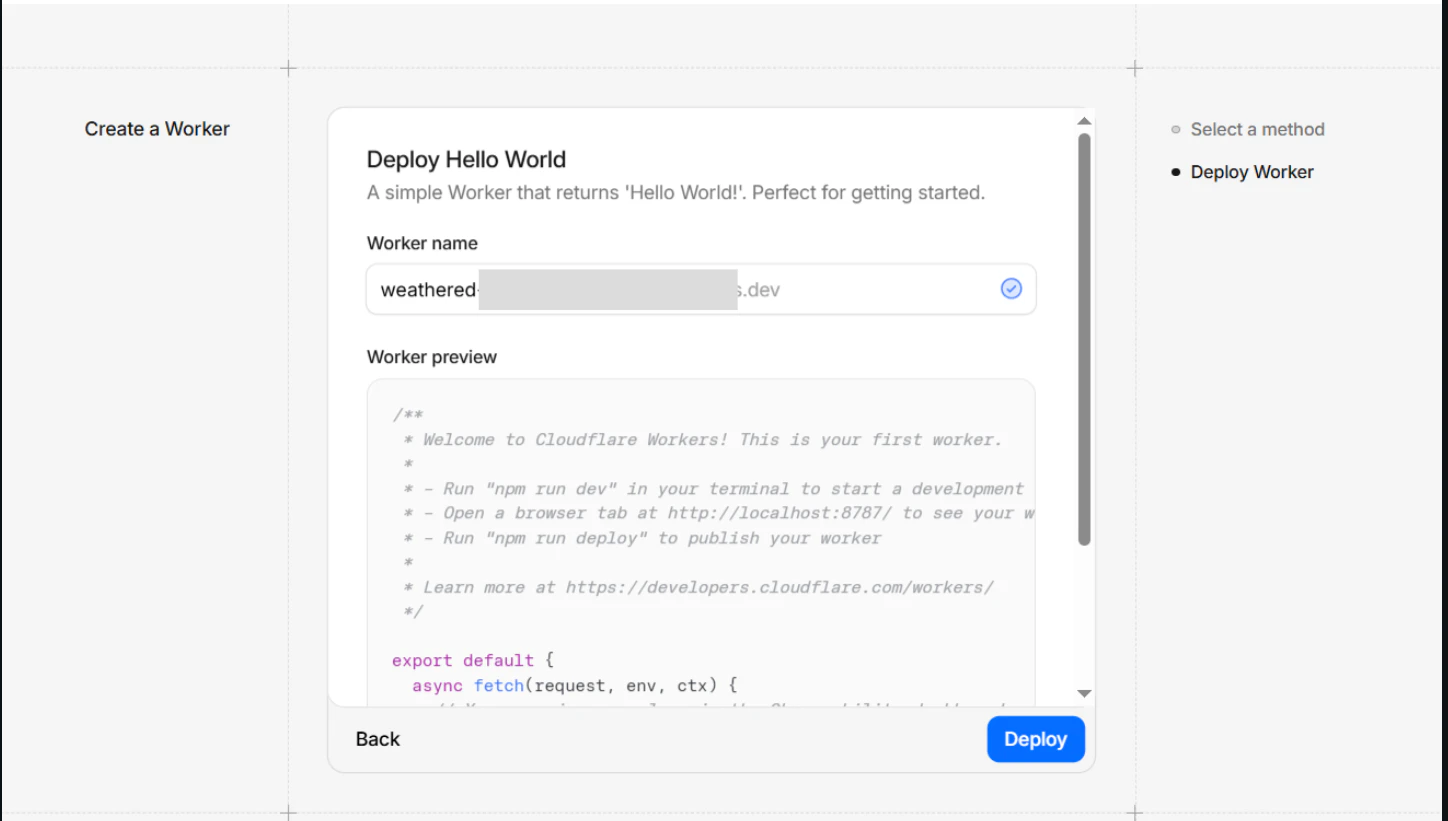Click the Deploy button
The height and width of the screenshot is (821, 1448).
pos(1035,739)
